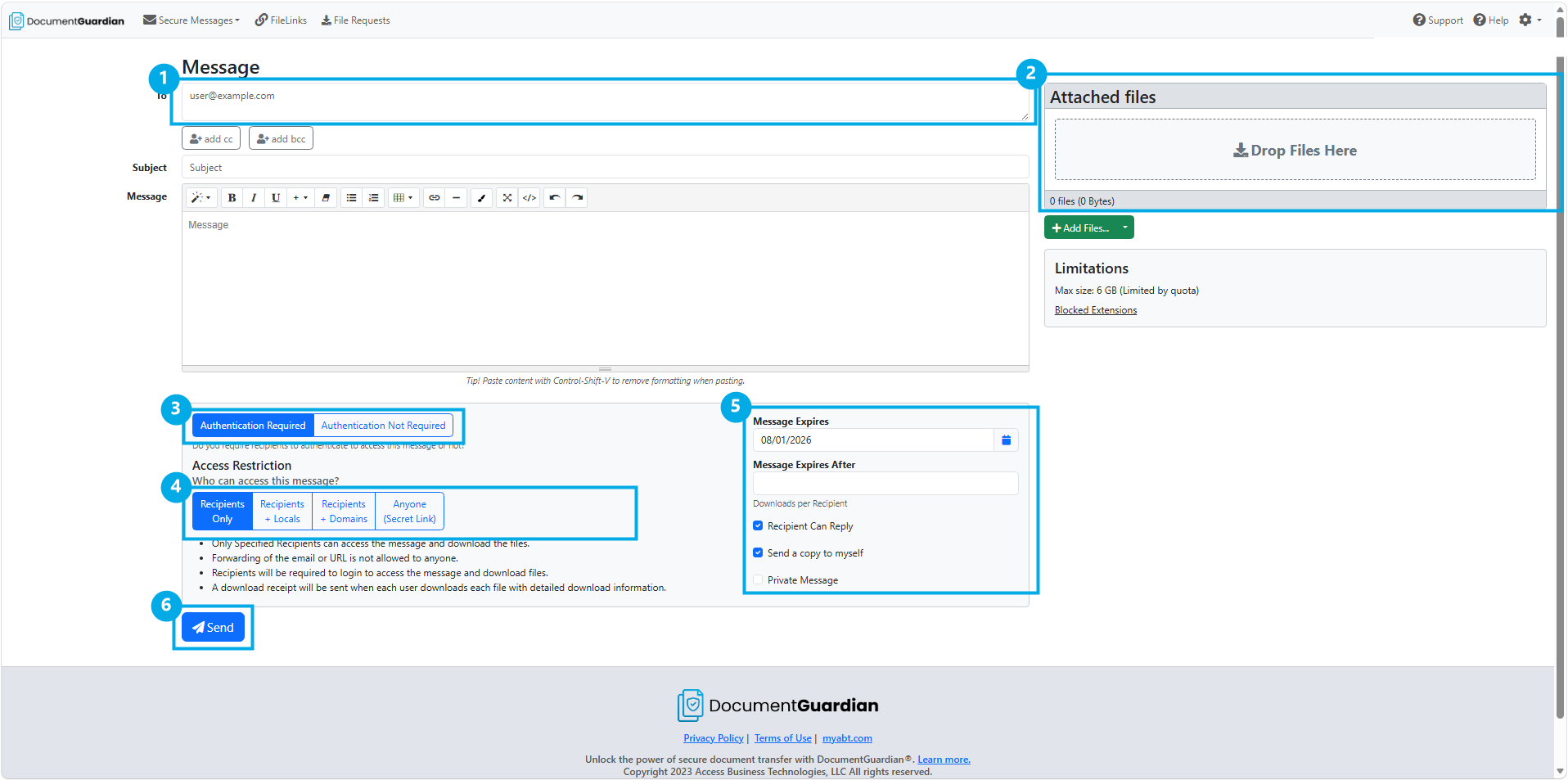
Task: Open the plus more-formatting dropdown
Action: tap(300, 197)
